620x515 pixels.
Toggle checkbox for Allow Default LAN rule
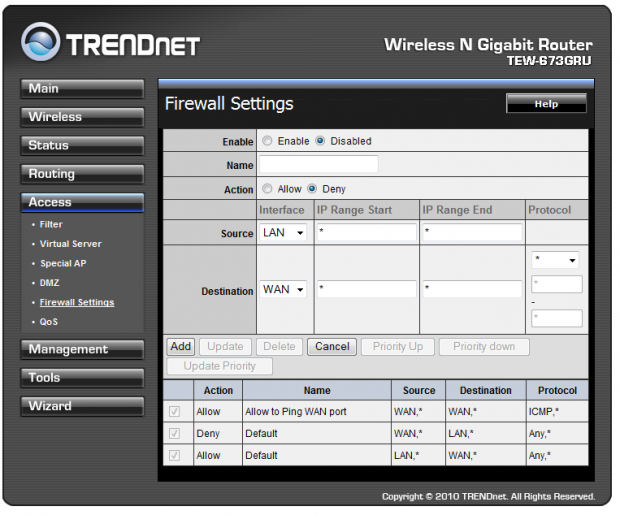pos(174,455)
